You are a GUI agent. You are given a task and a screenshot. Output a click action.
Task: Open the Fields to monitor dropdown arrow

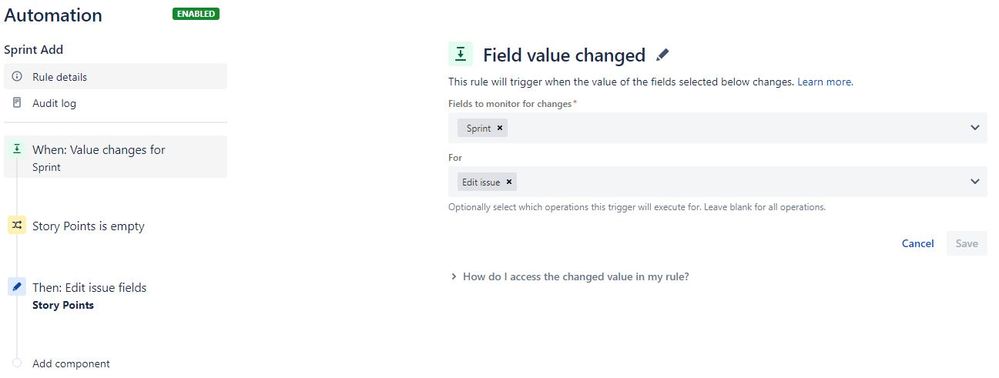[x=975, y=128]
